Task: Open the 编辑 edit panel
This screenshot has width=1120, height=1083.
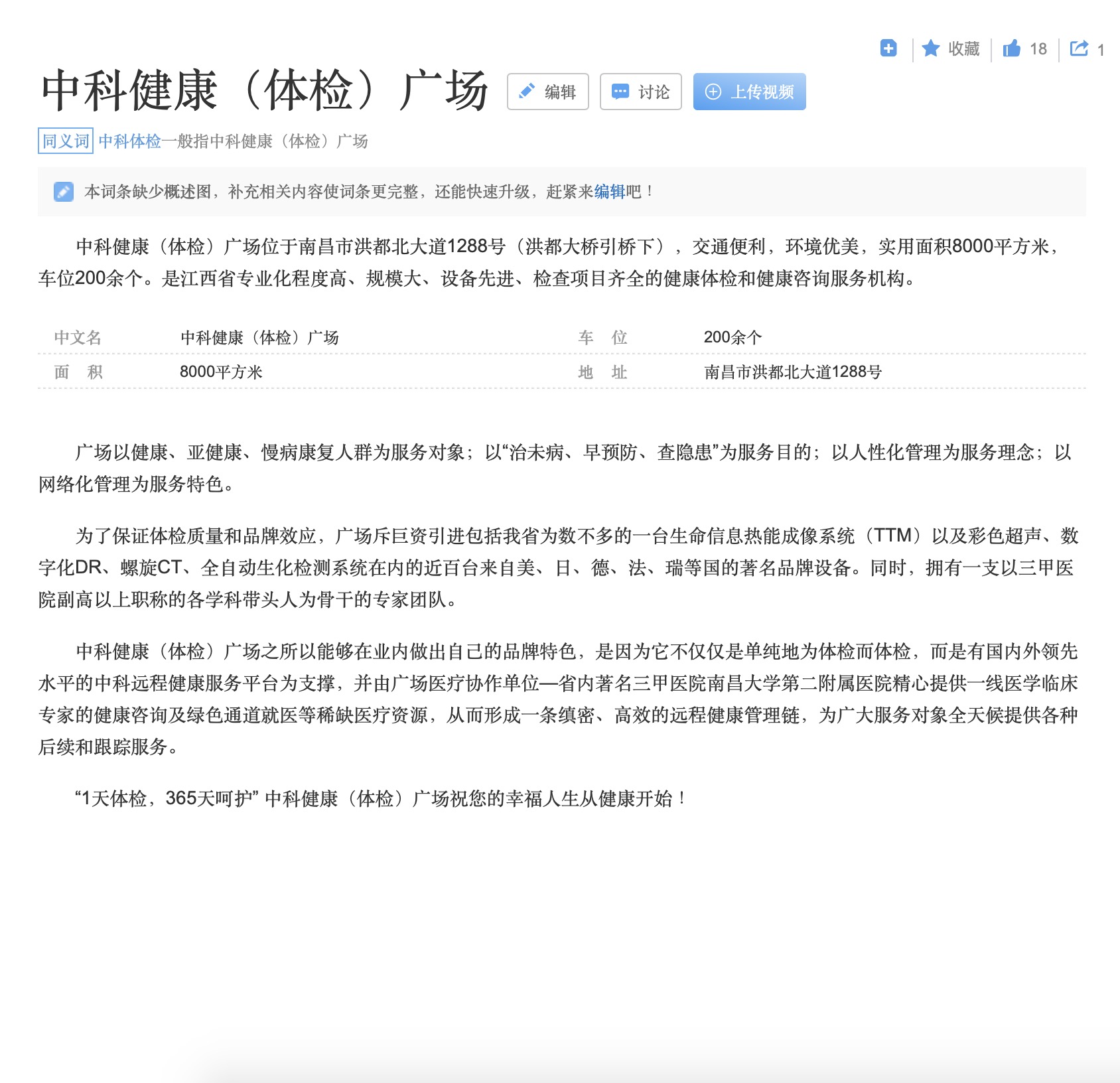Action: coord(549,92)
